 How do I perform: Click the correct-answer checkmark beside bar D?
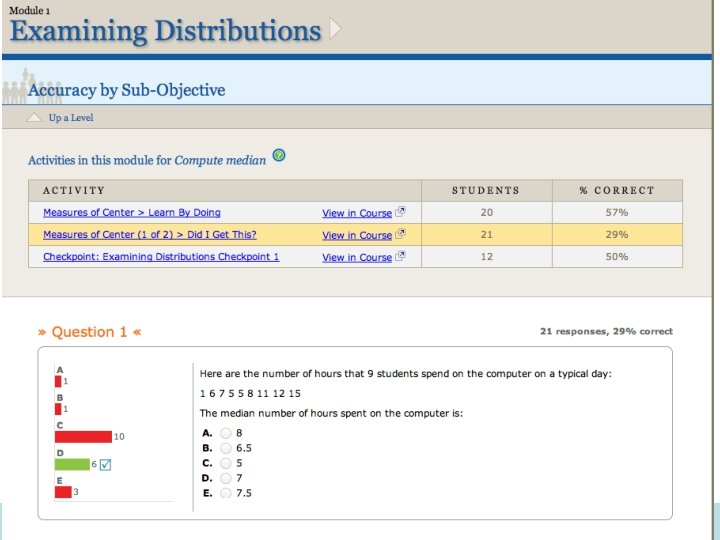pos(105,464)
